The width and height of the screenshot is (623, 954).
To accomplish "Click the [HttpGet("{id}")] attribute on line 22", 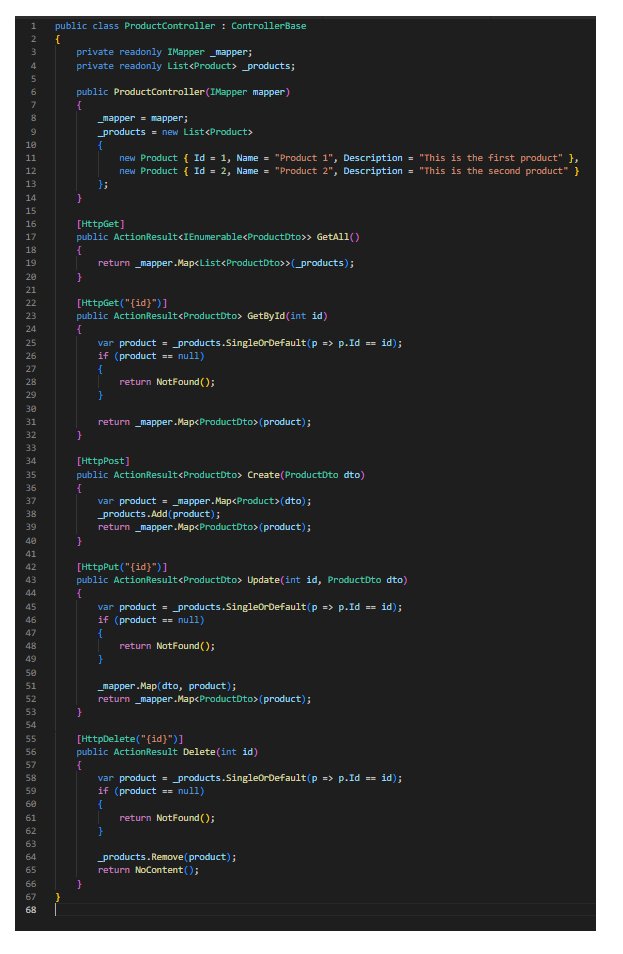I will (122, 303).
